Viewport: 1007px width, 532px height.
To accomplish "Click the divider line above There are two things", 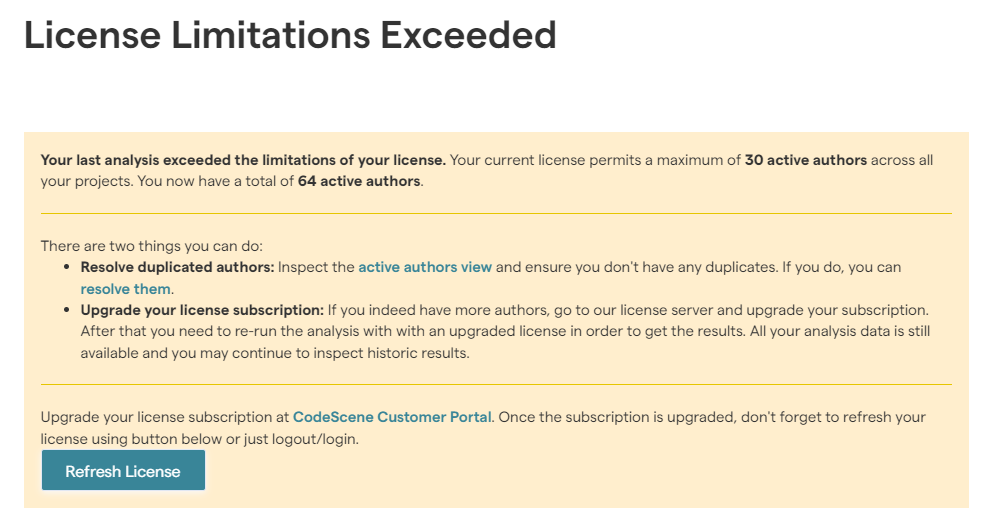I will (x=496, y=213).
